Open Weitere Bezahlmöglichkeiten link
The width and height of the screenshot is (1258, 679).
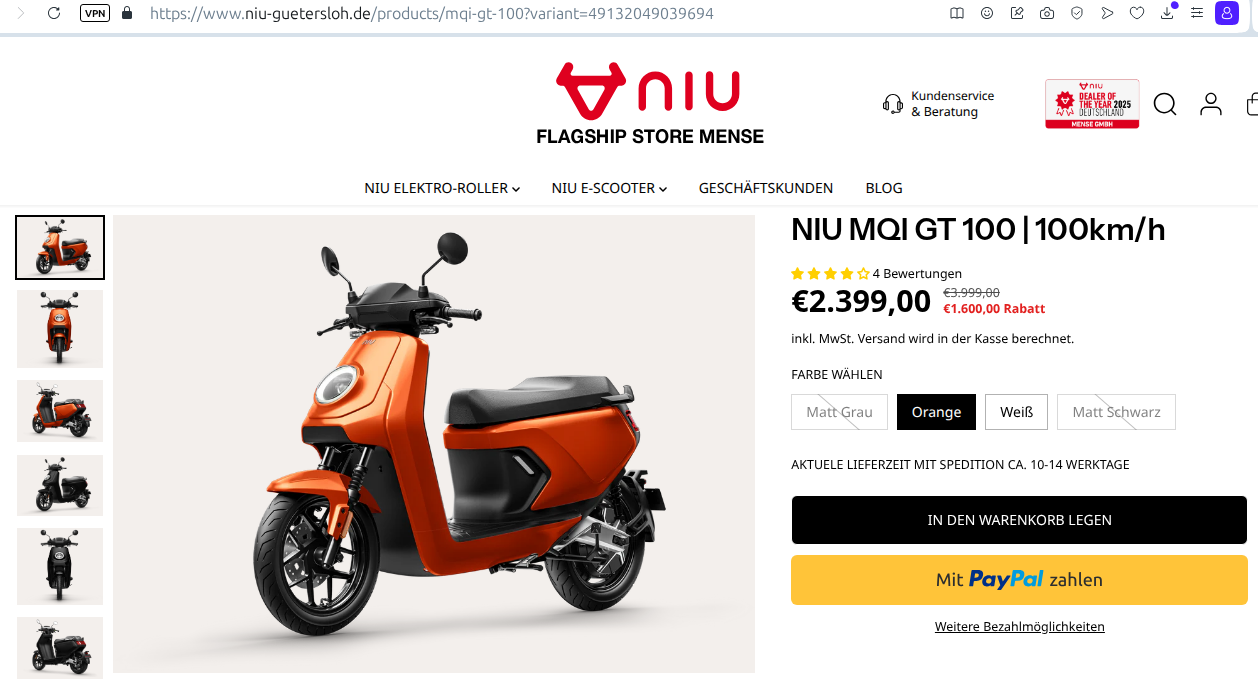point(1019,627)
